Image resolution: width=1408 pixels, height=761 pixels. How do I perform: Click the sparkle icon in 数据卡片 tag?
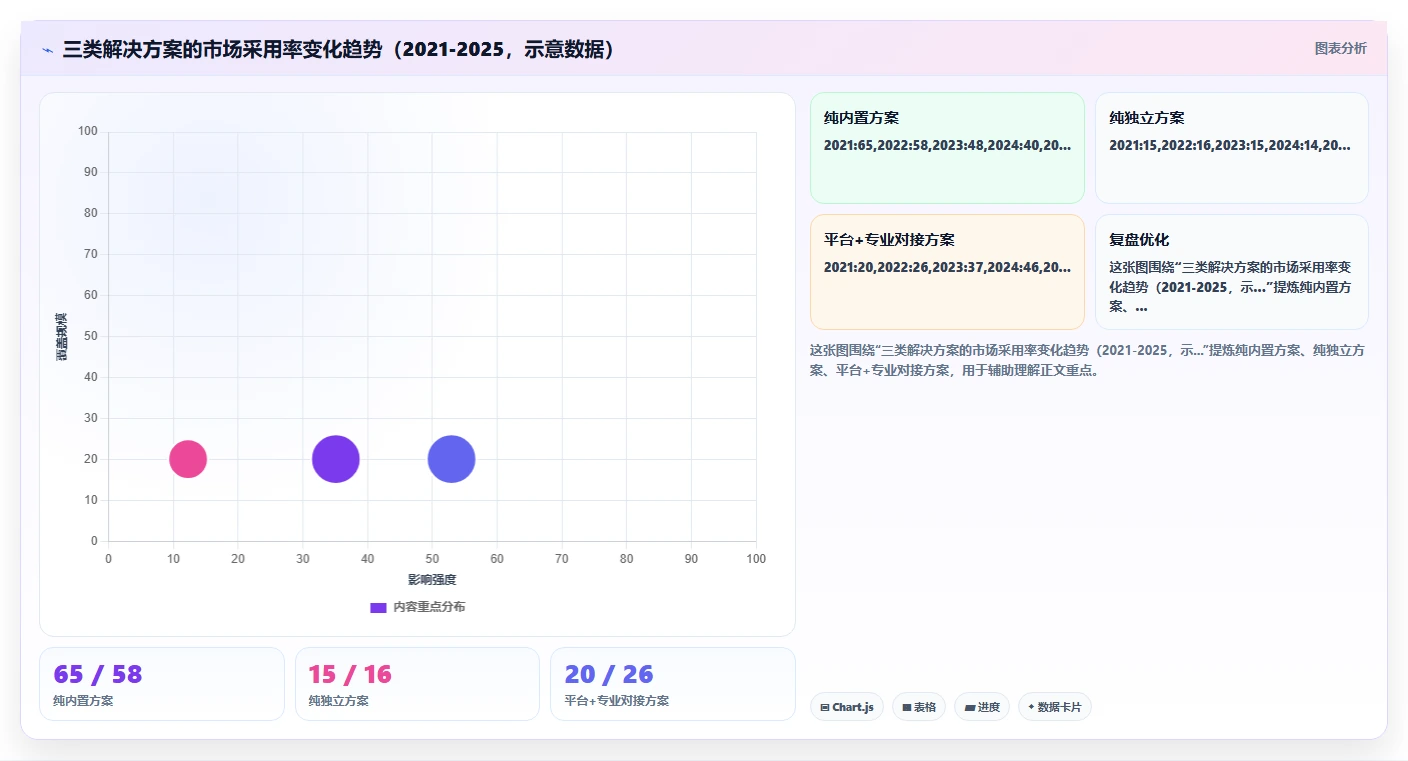tap(1031, 707)
